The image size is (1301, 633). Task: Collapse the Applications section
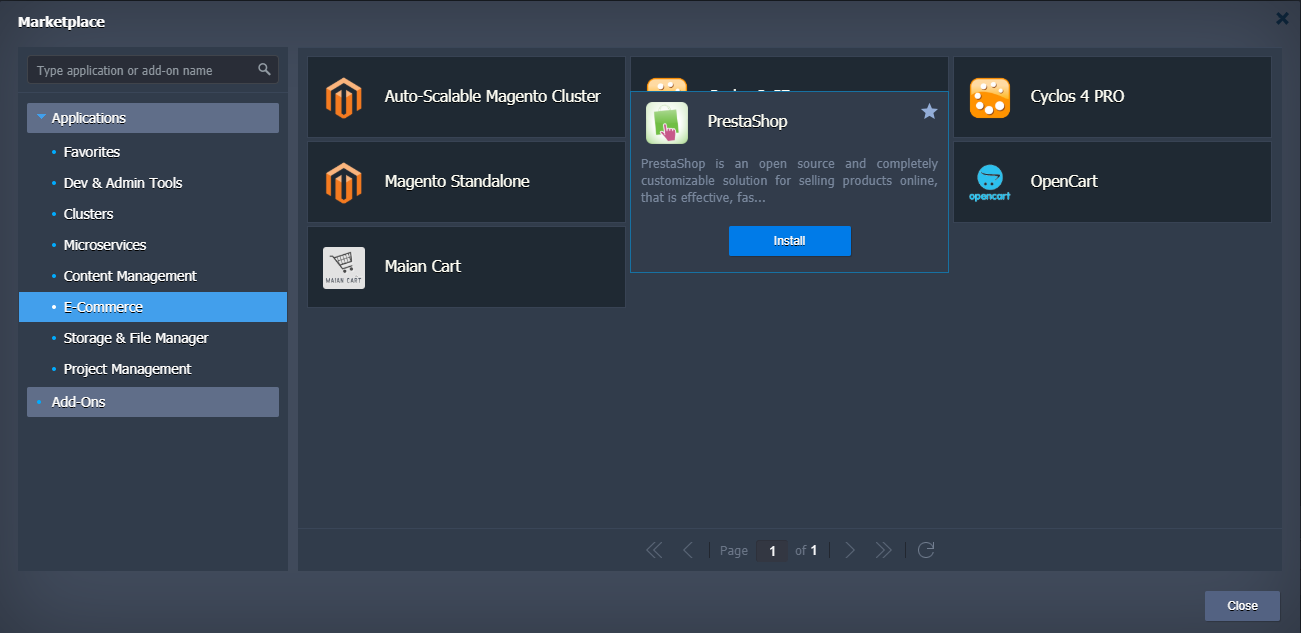pyautogui.click(x=42, y=118)
